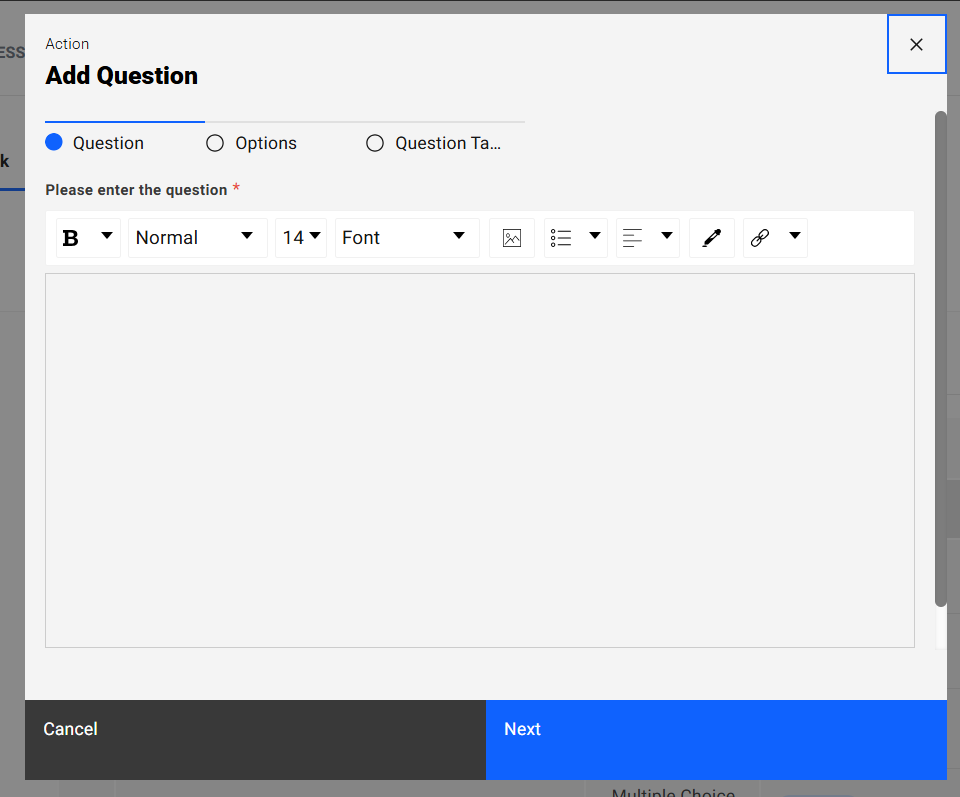Screen dimensions: 960x797
Task: Apply bullet list formatting
Action: 561,238
